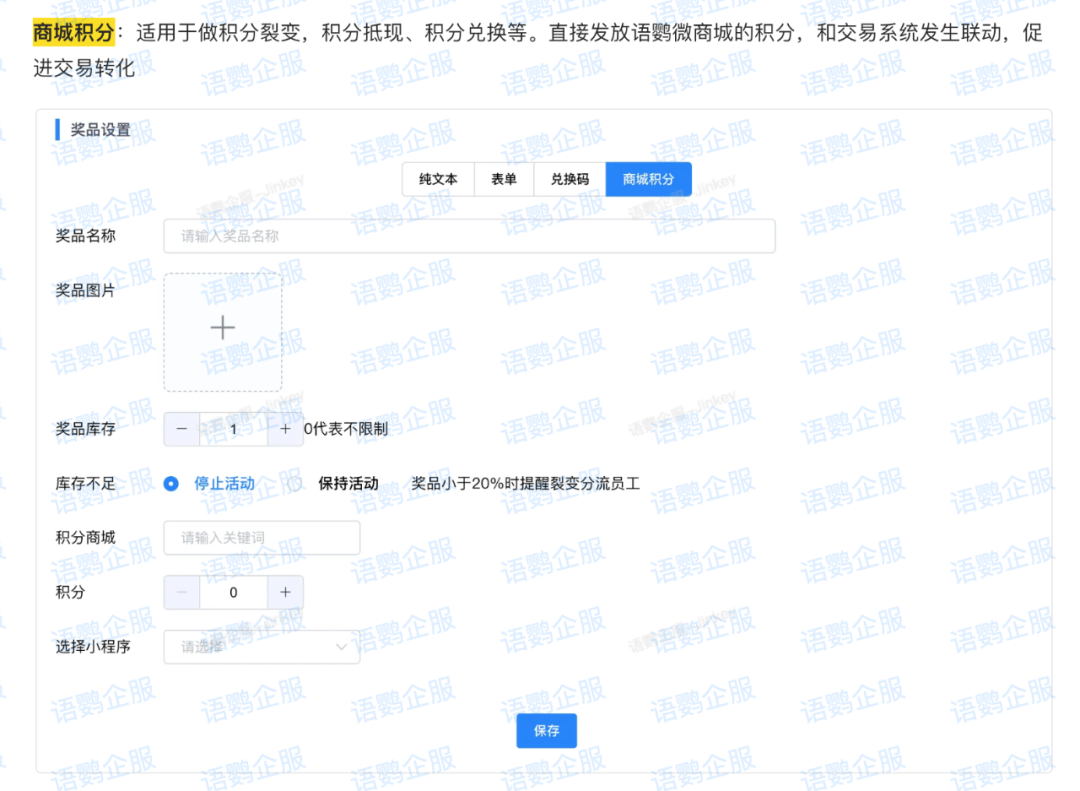Click the 保存 button
Image resolution: width=1080 pixels, height=791 pixels.
point(546,731)
